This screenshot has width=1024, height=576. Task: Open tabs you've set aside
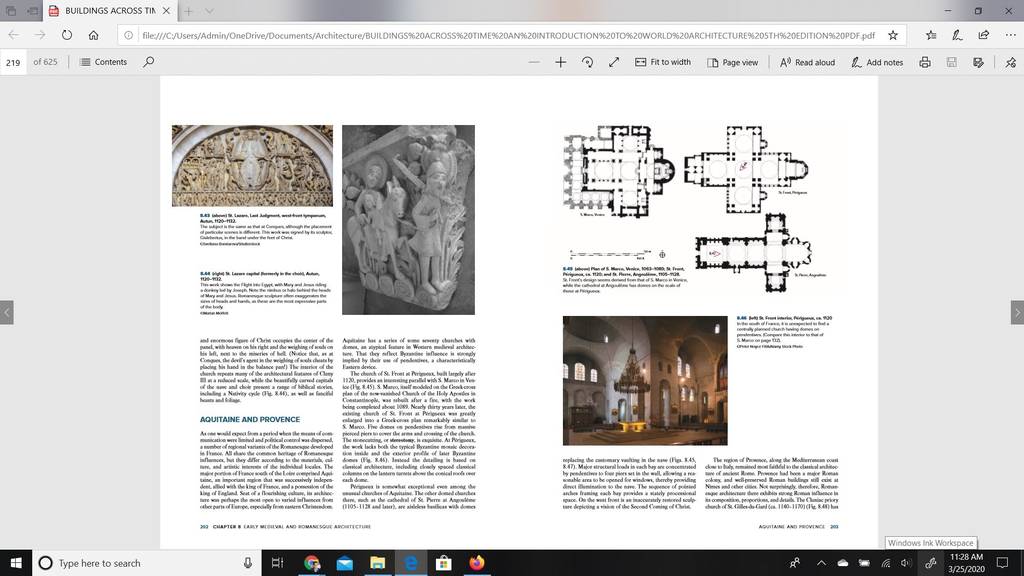(x=11, y=11)
